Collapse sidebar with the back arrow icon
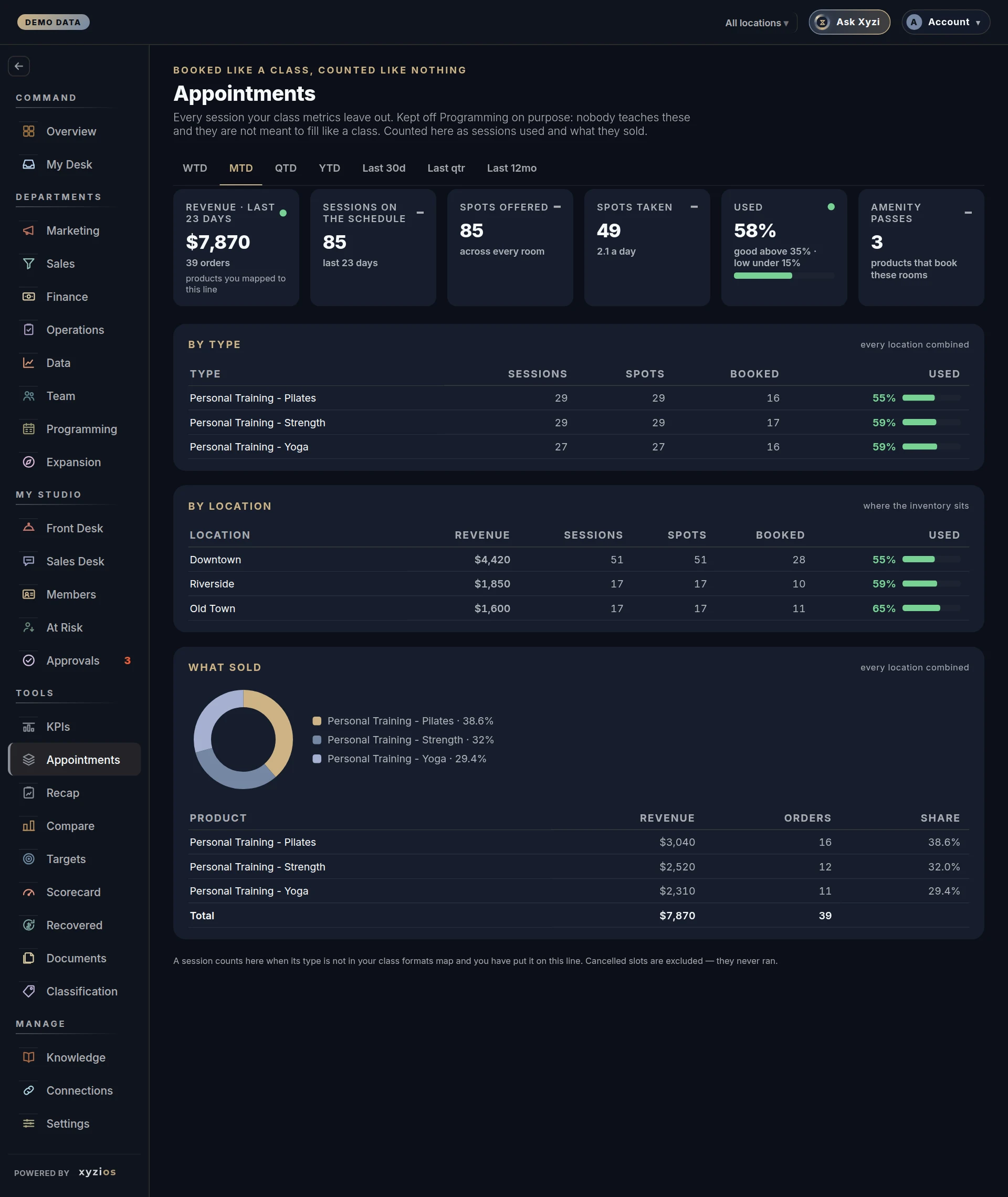This screenshot has height=1197, width=1008. [x=19, y=66]
